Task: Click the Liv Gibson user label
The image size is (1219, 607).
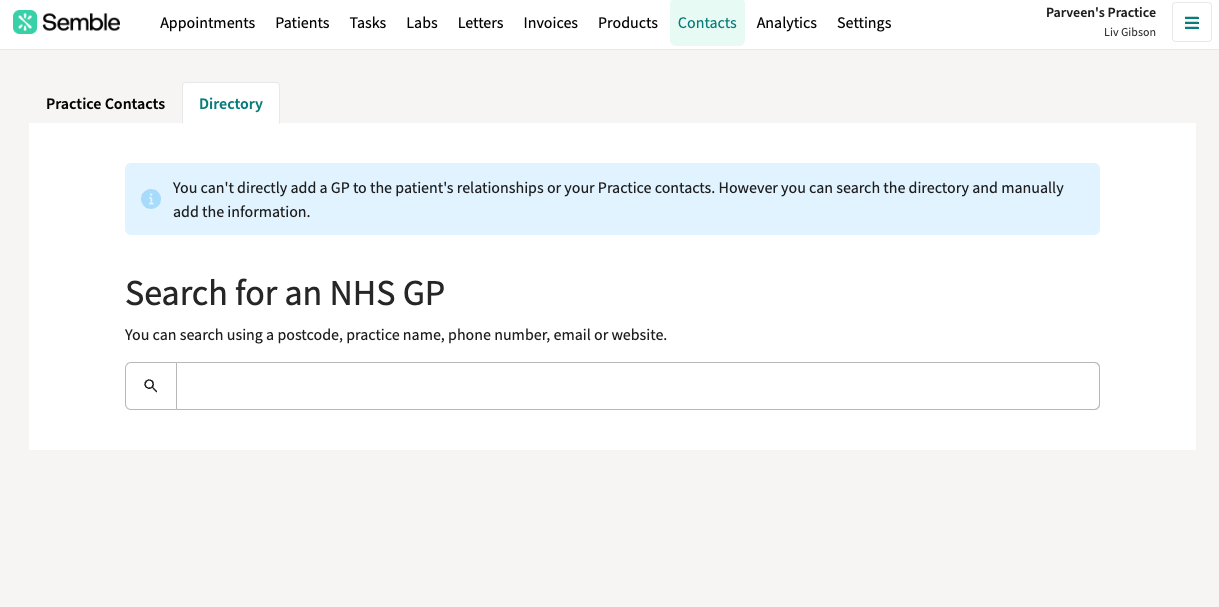Action: coord(1129,32)
